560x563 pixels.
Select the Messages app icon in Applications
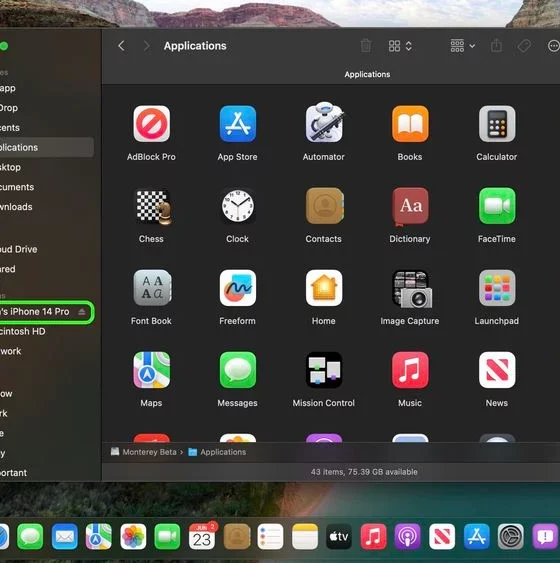pyautogui.click(x=238, y=370)
